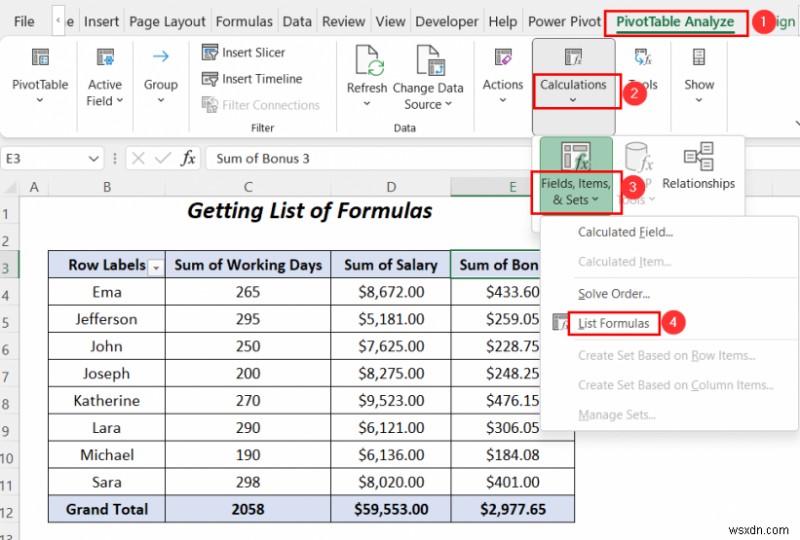Click the Grand Total label cell
800x540 pixels.
(107, 509)
